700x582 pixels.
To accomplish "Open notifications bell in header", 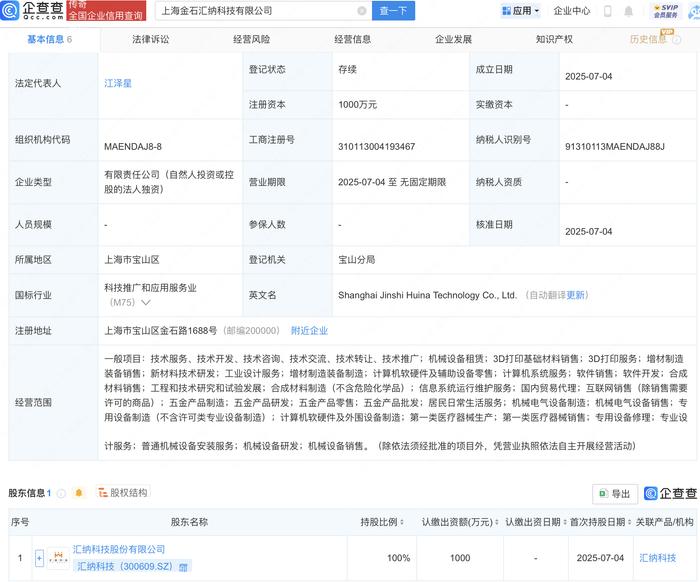I will pyautogui.click(x=629, y=11).
